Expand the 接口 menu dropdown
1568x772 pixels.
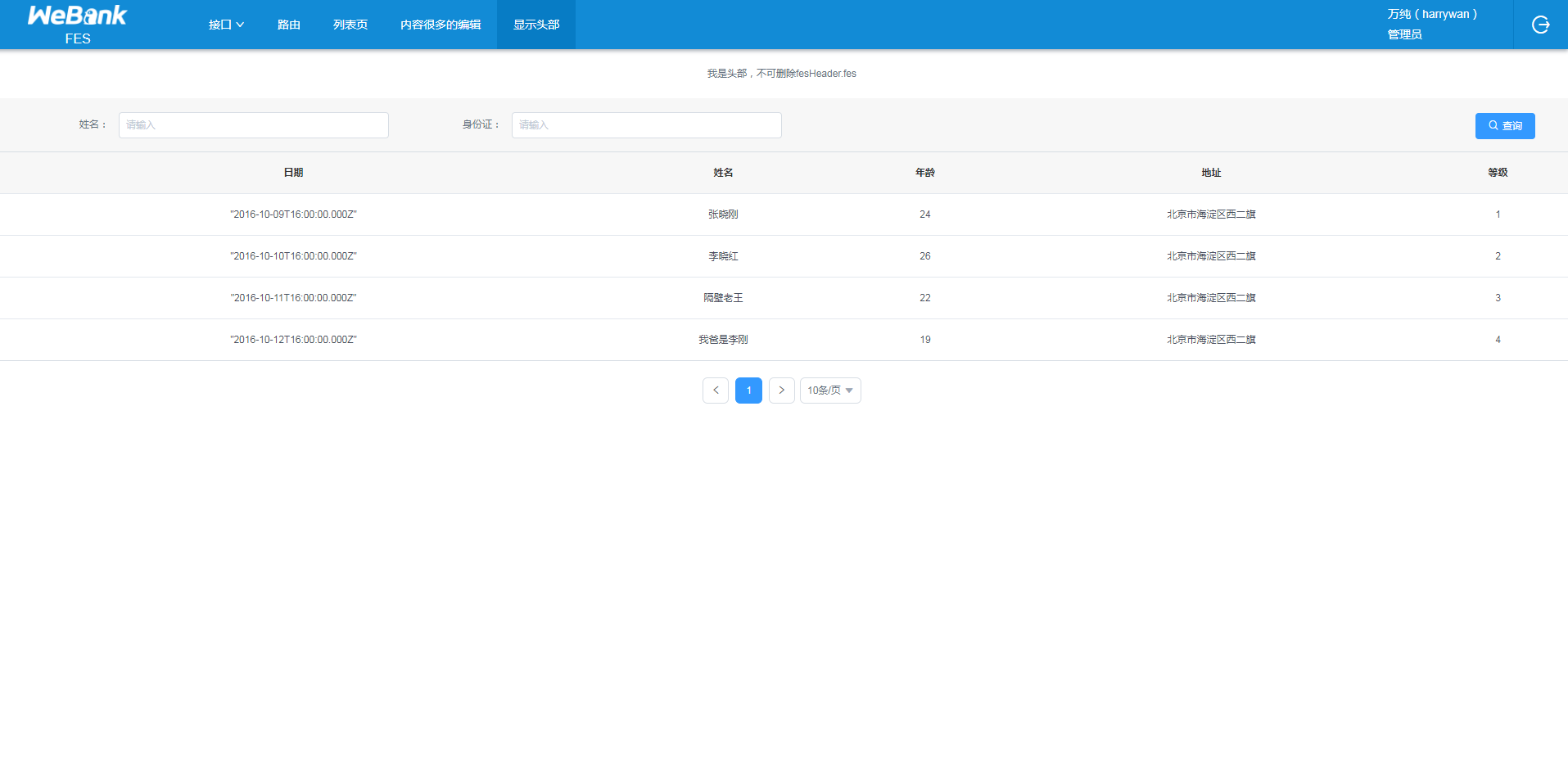coord(226,25)
